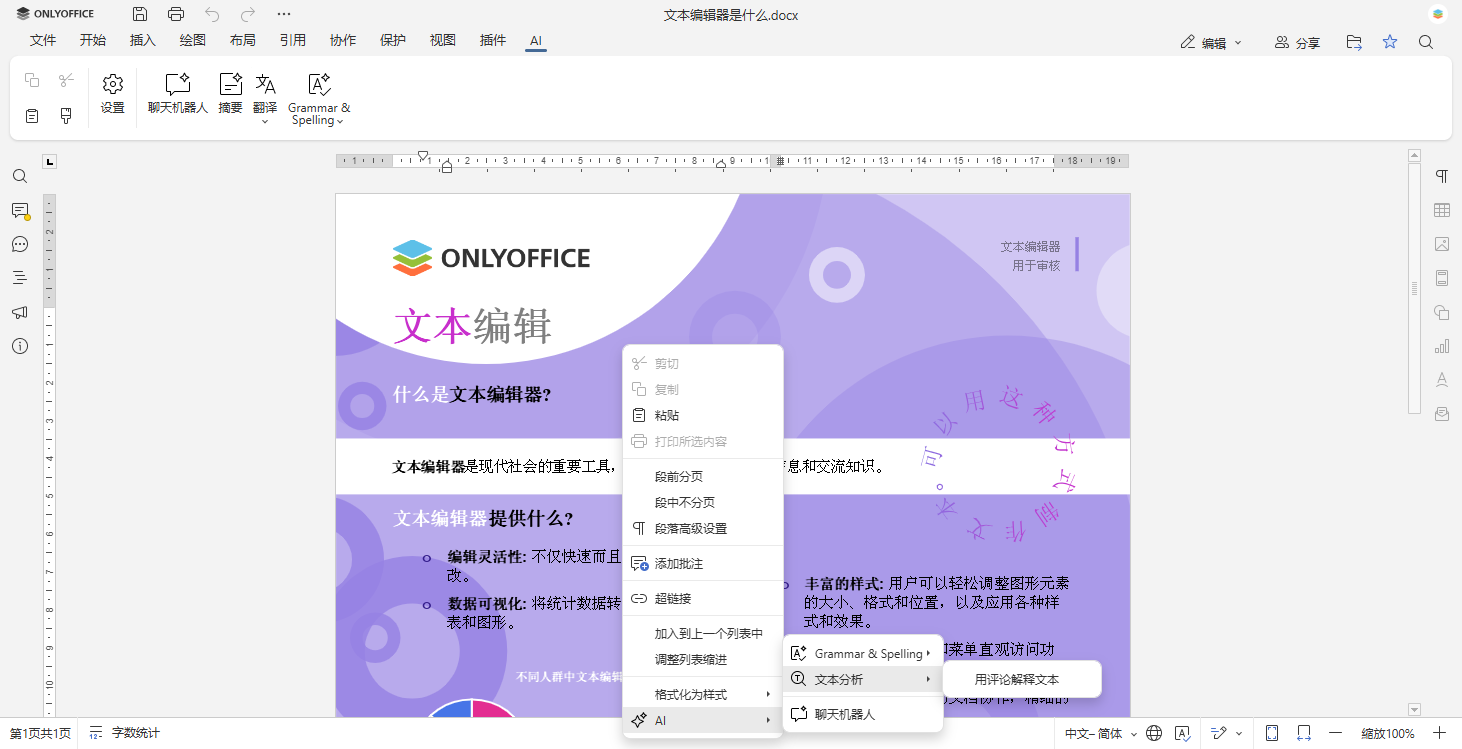Open the image settings panel icon
This screenshot has width=1462, height=749.
coord(1441,244)
